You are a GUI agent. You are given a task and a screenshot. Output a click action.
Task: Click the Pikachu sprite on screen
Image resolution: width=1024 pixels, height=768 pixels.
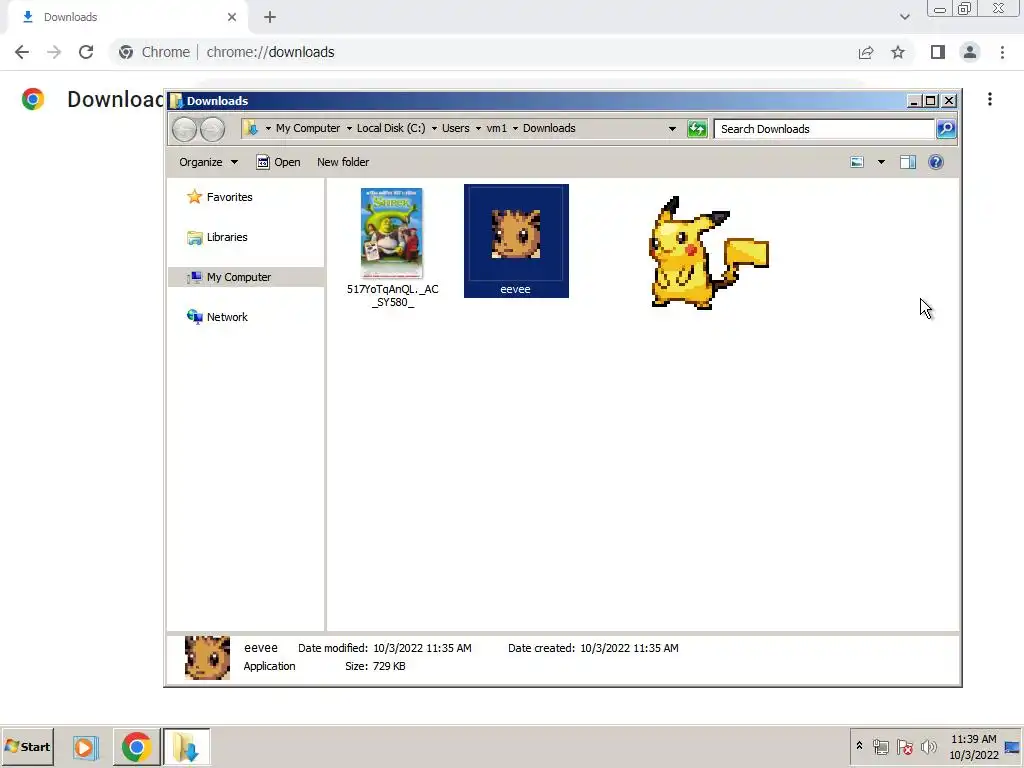[x=709, y=253]
